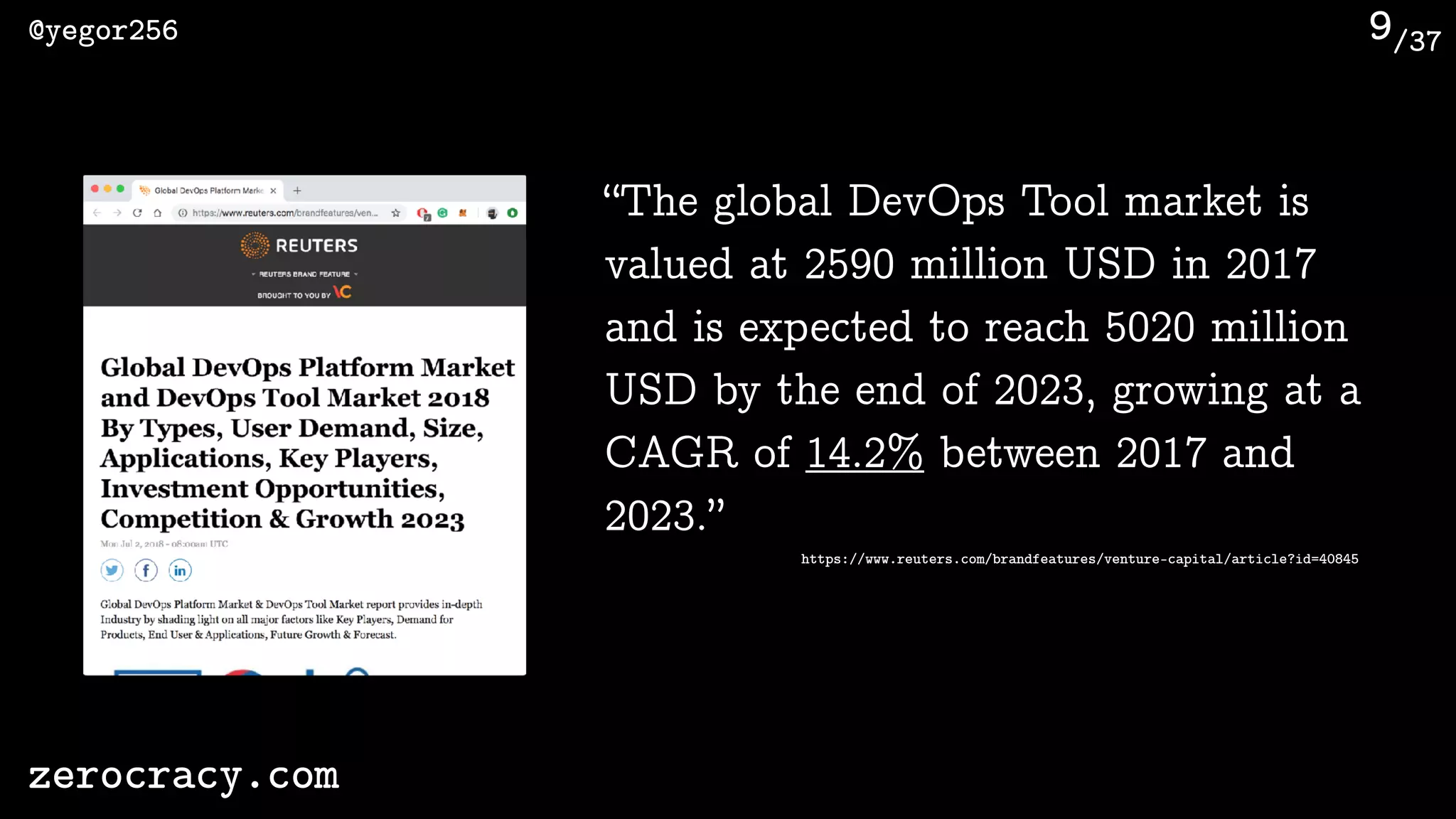View site information icon in address bar
The width and height of the screenshot is (1456, 819).
coord(183,213)
